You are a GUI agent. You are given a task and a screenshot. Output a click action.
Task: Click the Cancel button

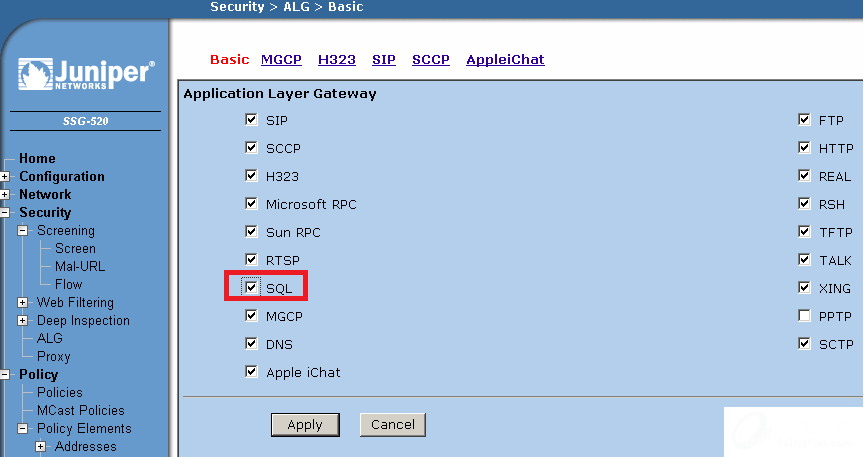[x=393, y=424]
